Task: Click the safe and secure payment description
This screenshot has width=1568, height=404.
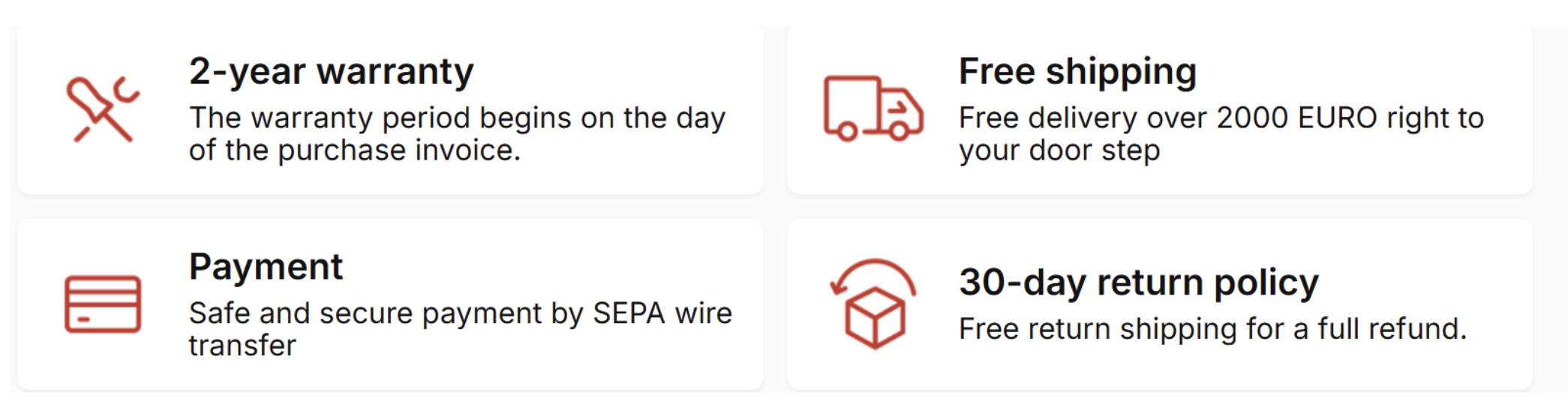Action: pyautogui.click(x=460, y=328)
